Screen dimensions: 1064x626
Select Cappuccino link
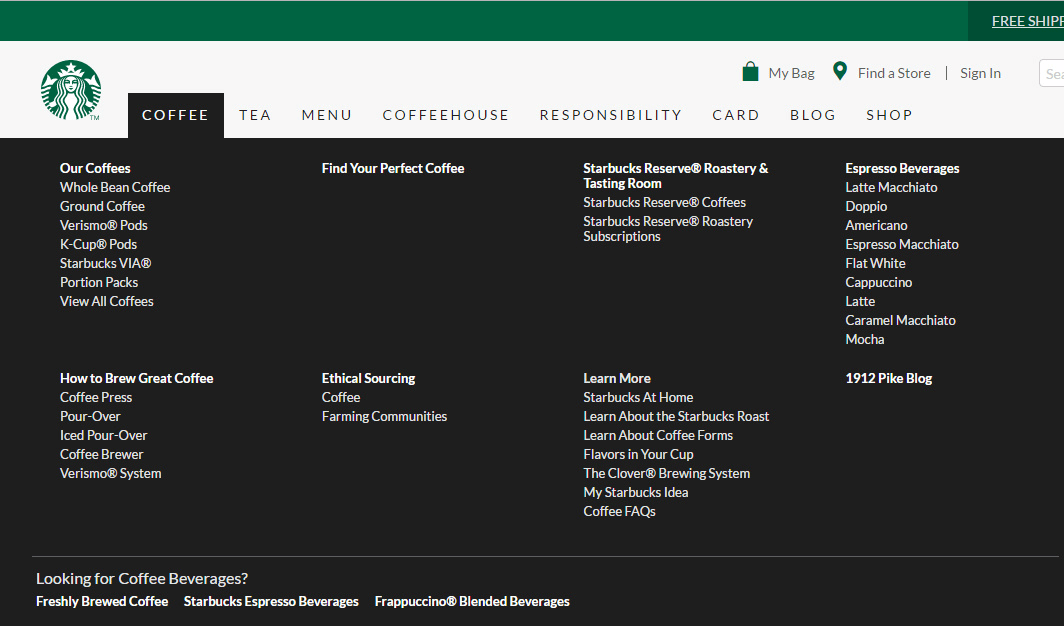(879, 282)
